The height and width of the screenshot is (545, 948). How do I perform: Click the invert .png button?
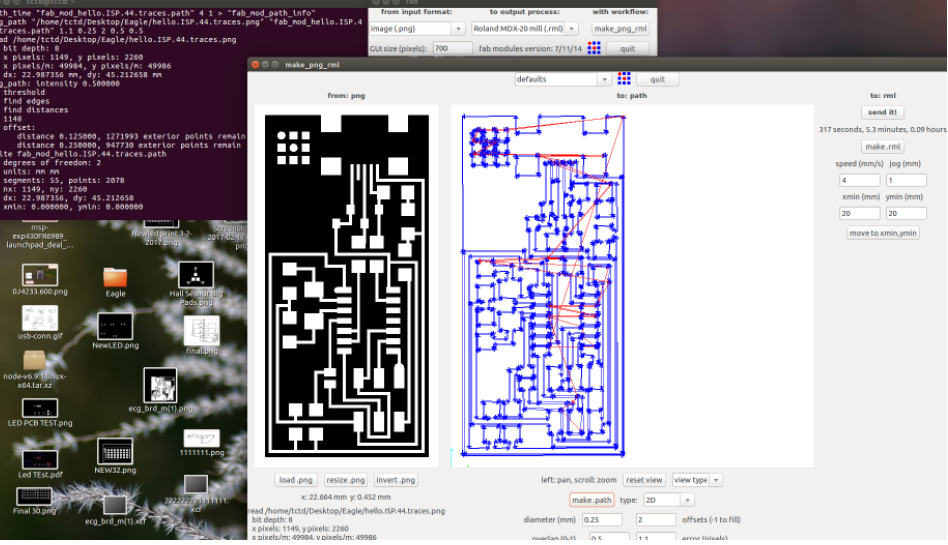(395, 480)
